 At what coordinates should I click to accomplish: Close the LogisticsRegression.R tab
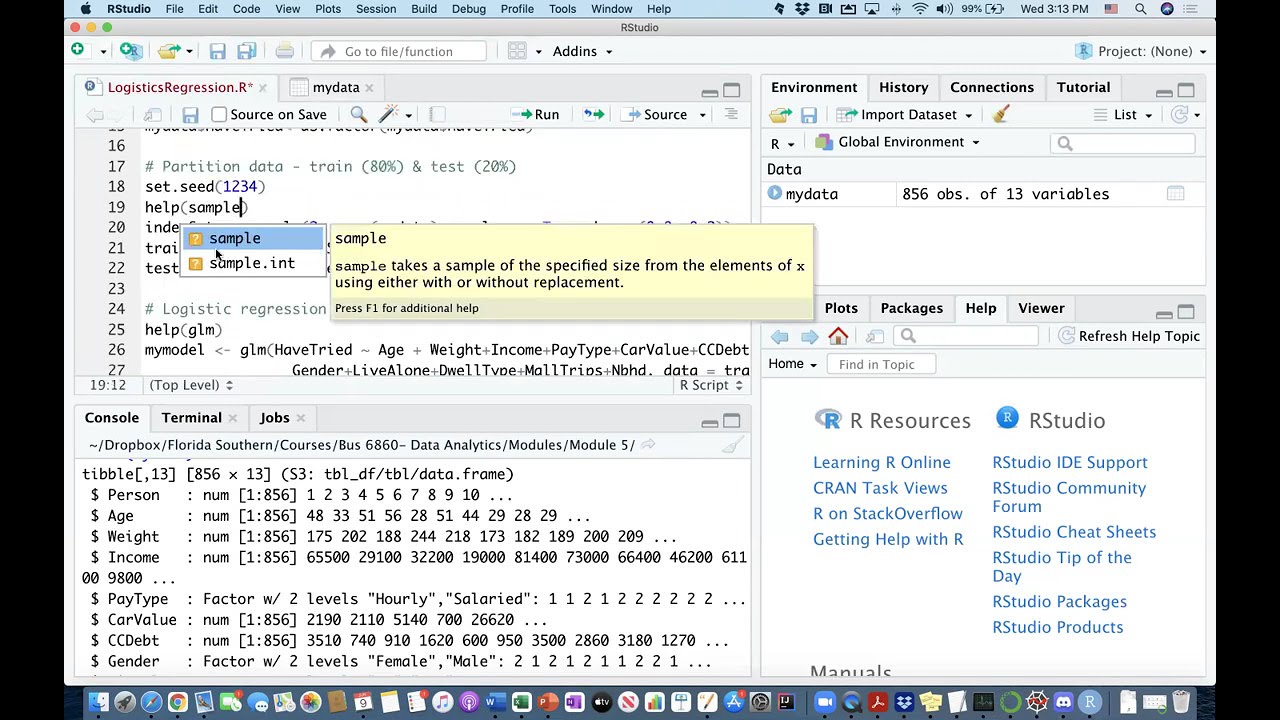click(x=262, y=87)
